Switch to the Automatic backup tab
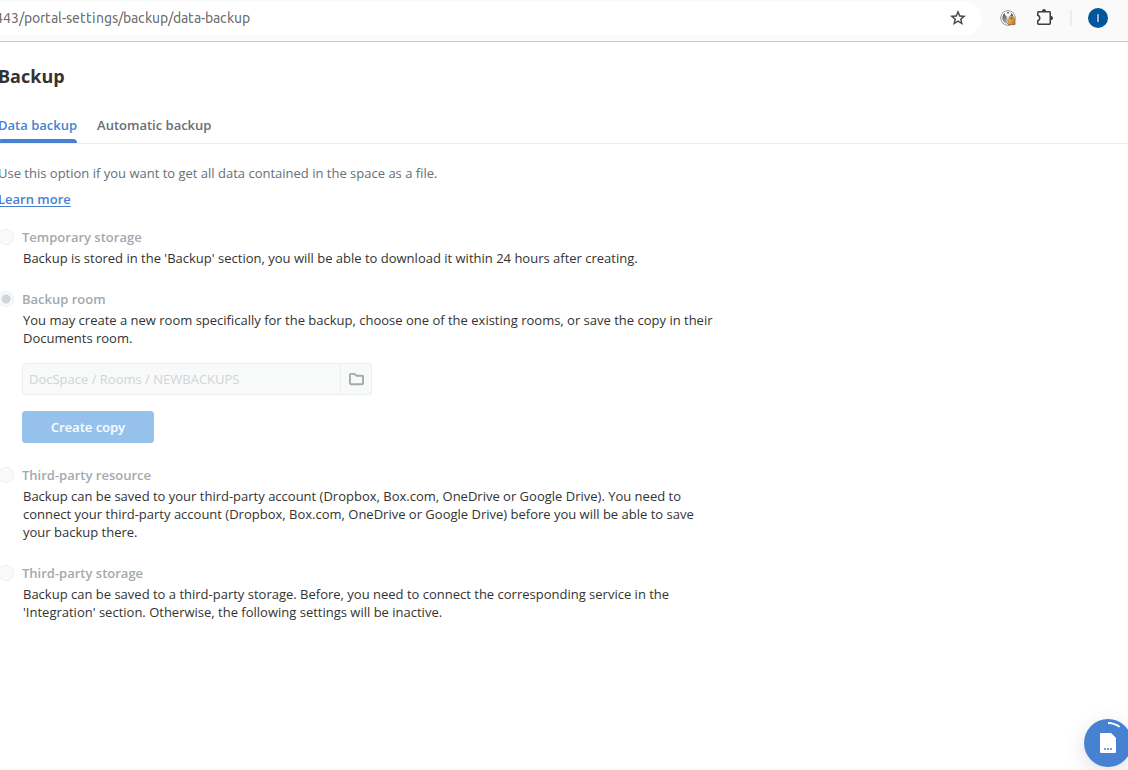1128x770 pixels. pyautogui.click(x=154, y=125)
